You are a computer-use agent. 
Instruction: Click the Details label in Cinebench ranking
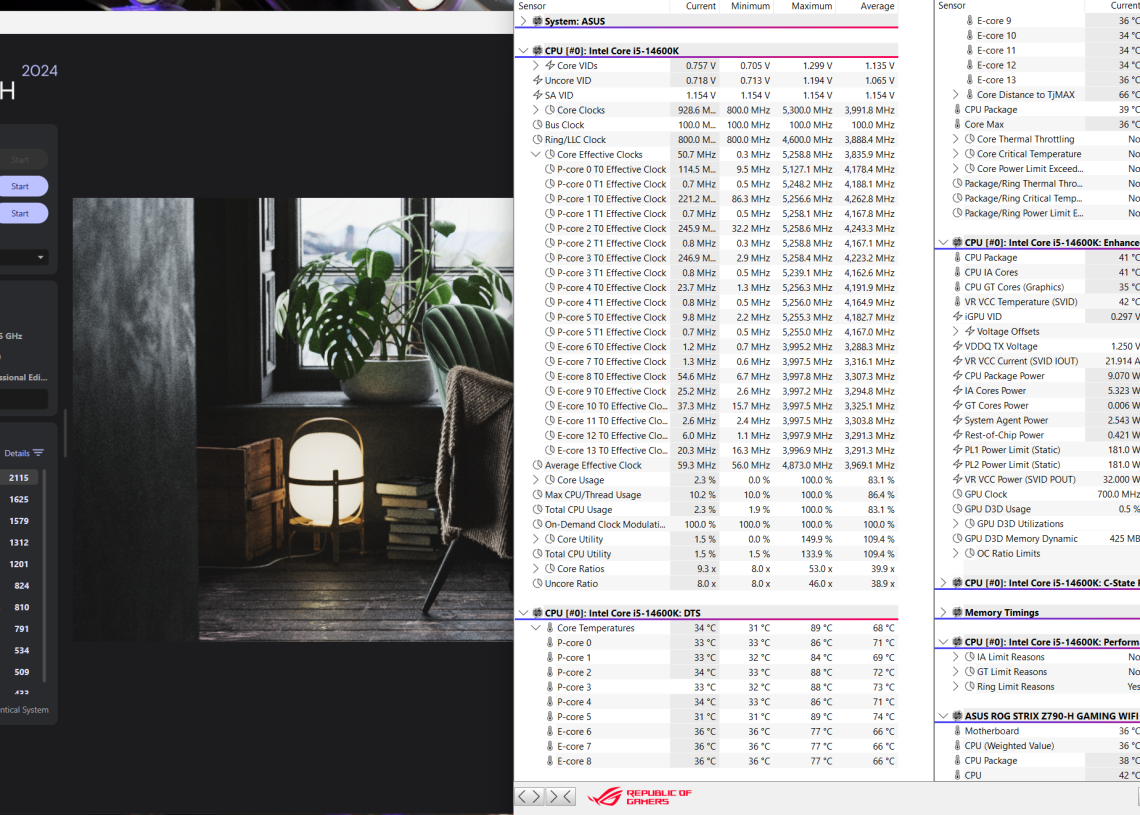click(x=17, y=453)
